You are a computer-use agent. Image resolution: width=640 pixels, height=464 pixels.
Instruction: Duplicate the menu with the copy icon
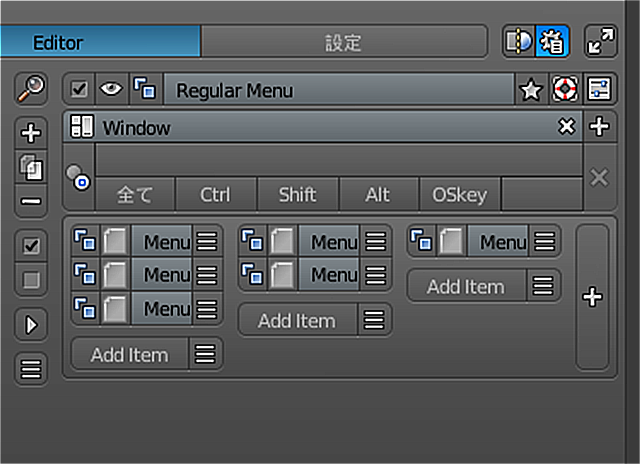(31, 167)
